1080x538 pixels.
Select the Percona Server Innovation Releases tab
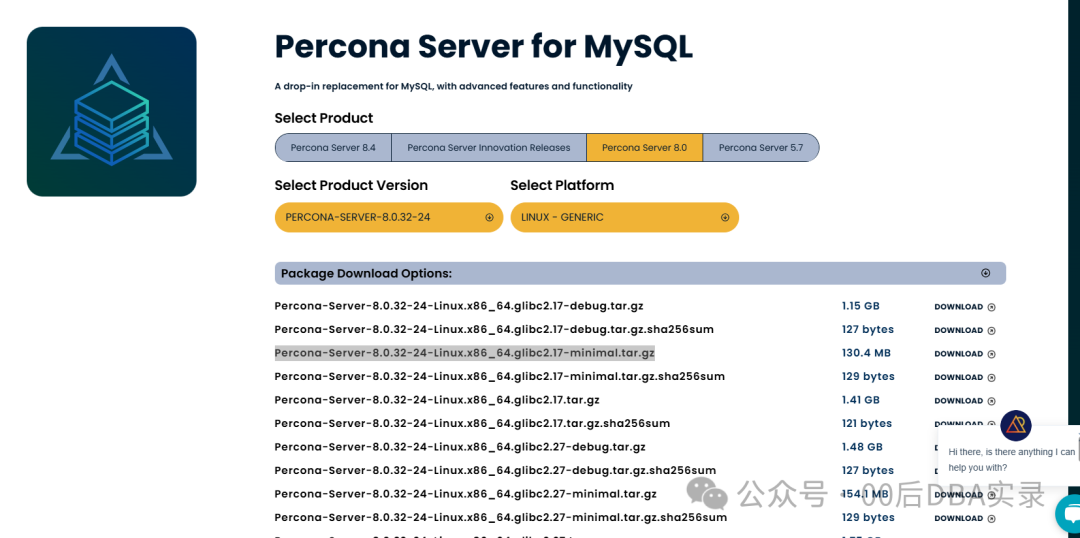tap(488, 148)
